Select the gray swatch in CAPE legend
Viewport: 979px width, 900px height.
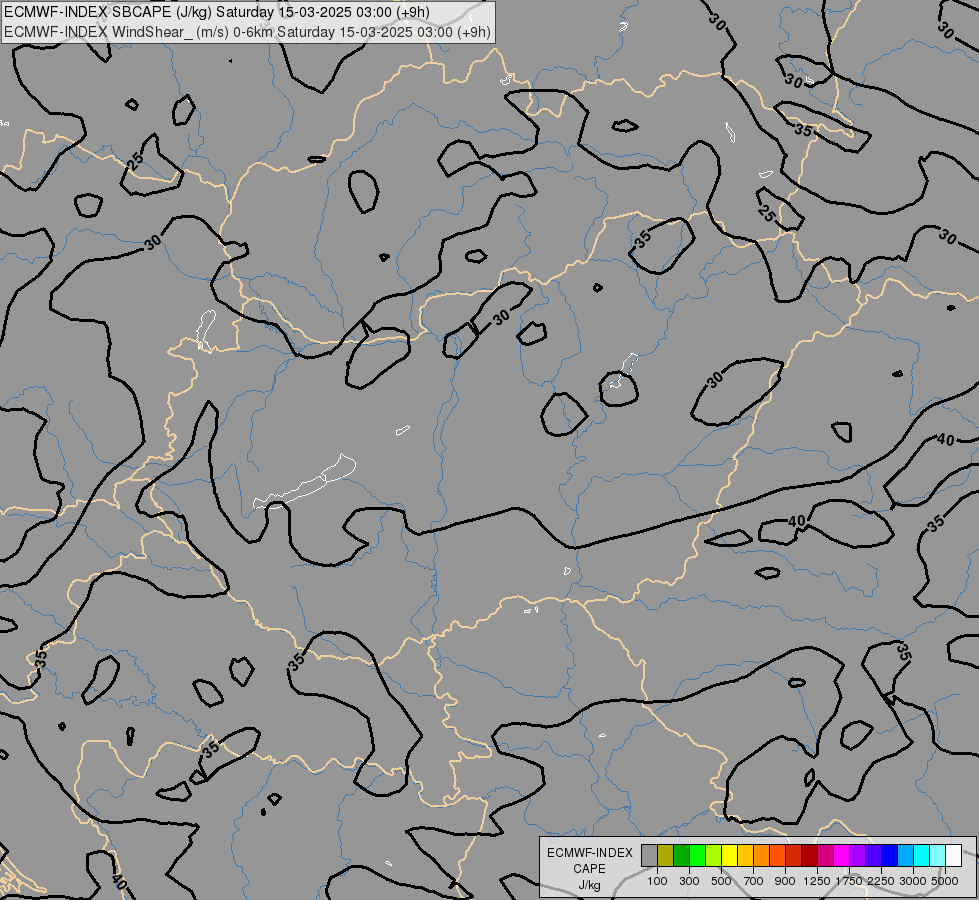649,855
